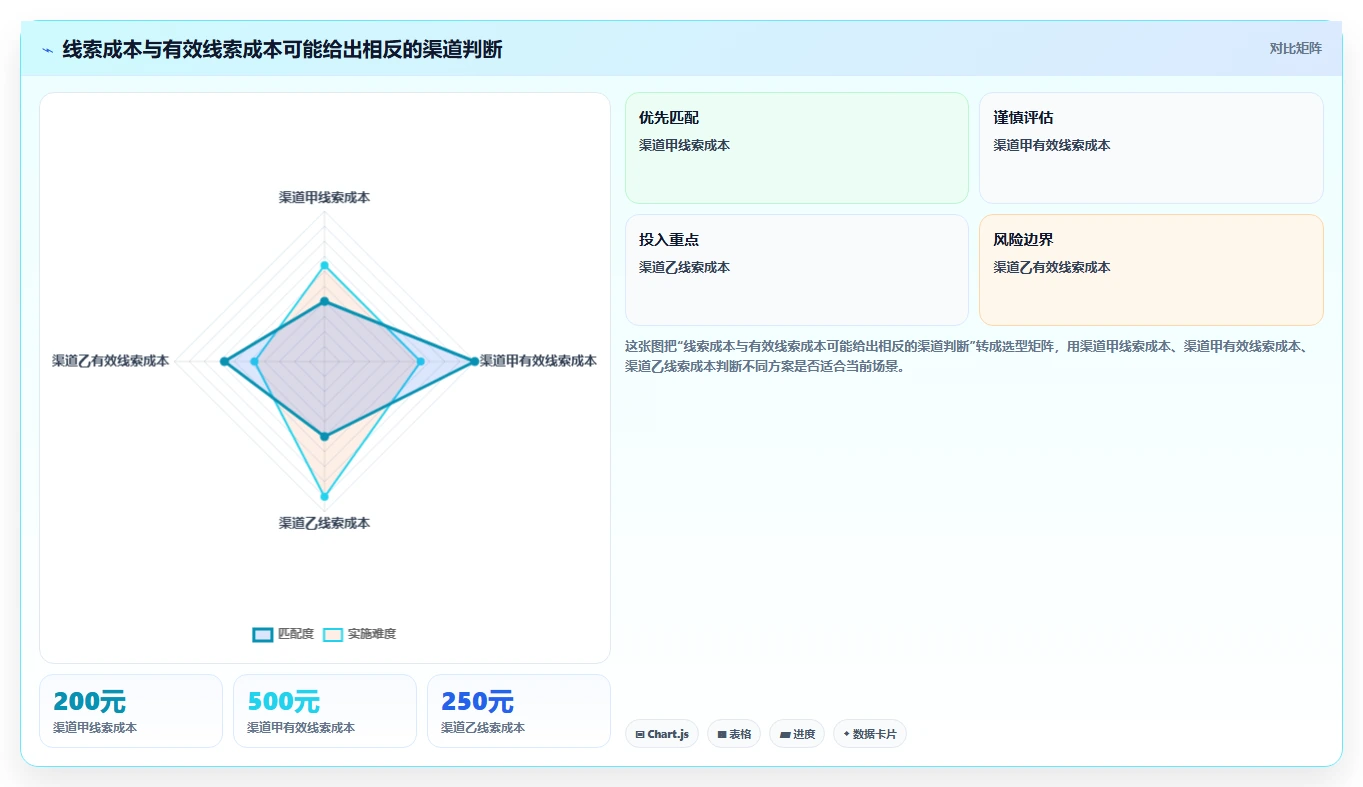Click the 匹配度 data point on the left axis

point(224,361)
